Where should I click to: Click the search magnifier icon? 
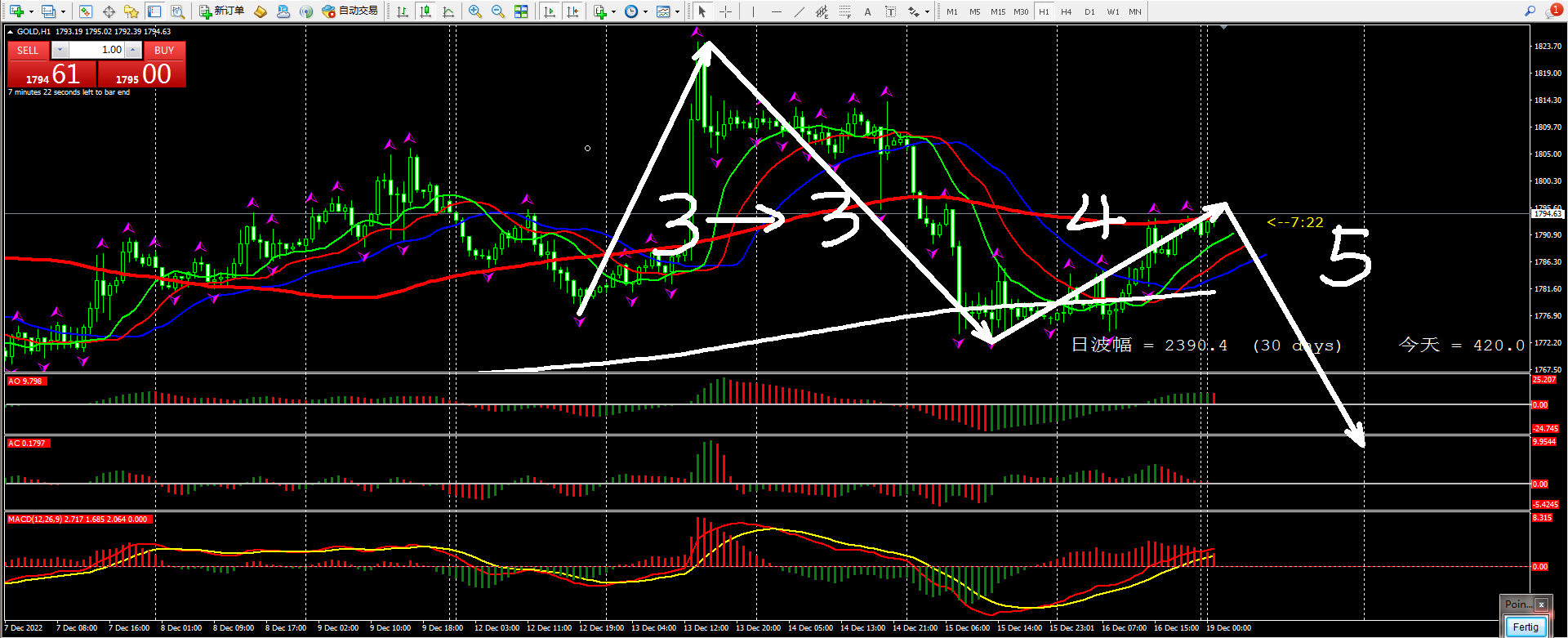pyautogui.click(x=1530, y=11)
